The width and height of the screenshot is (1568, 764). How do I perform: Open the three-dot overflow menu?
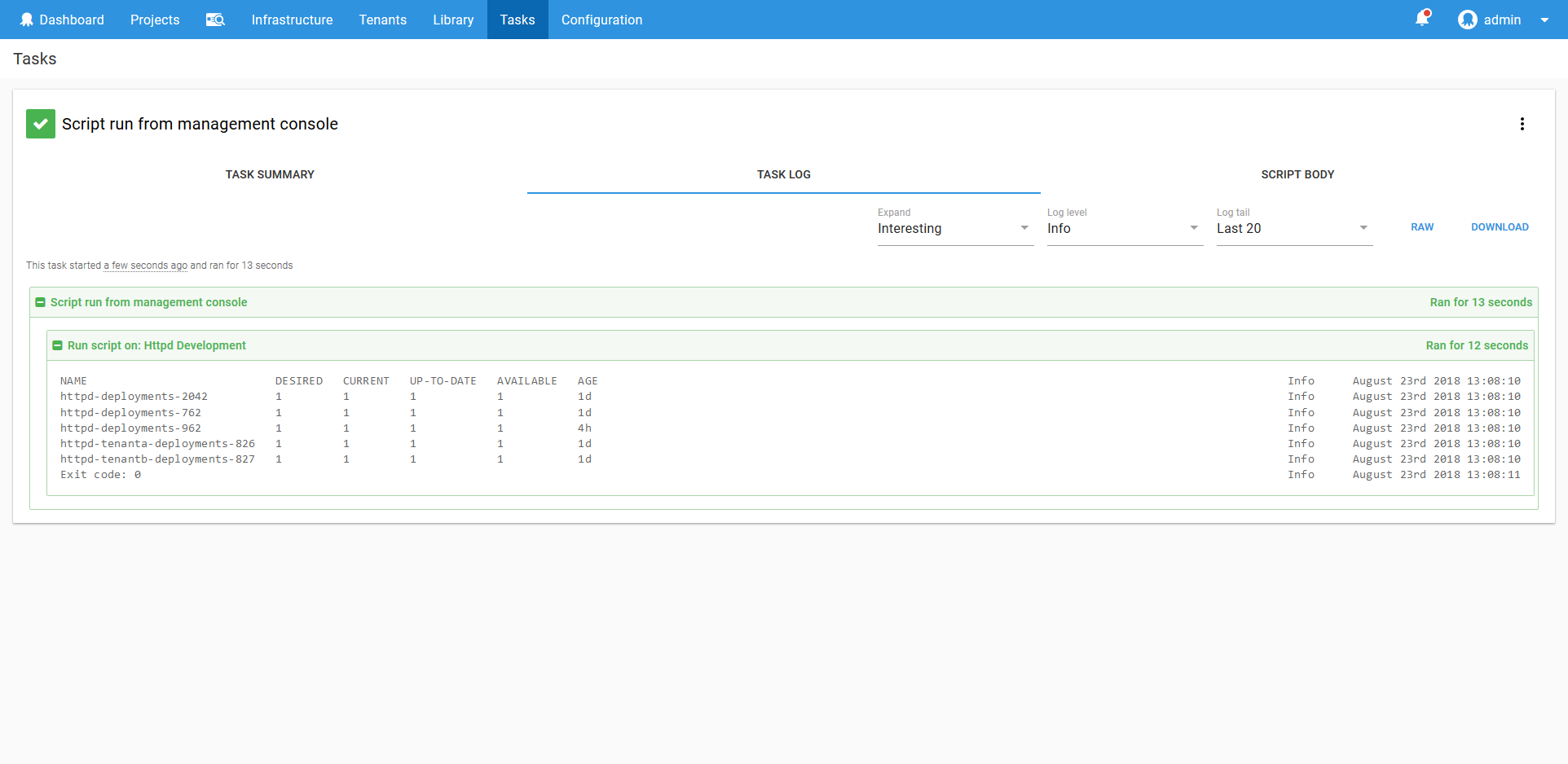(x=1522, y=124)
